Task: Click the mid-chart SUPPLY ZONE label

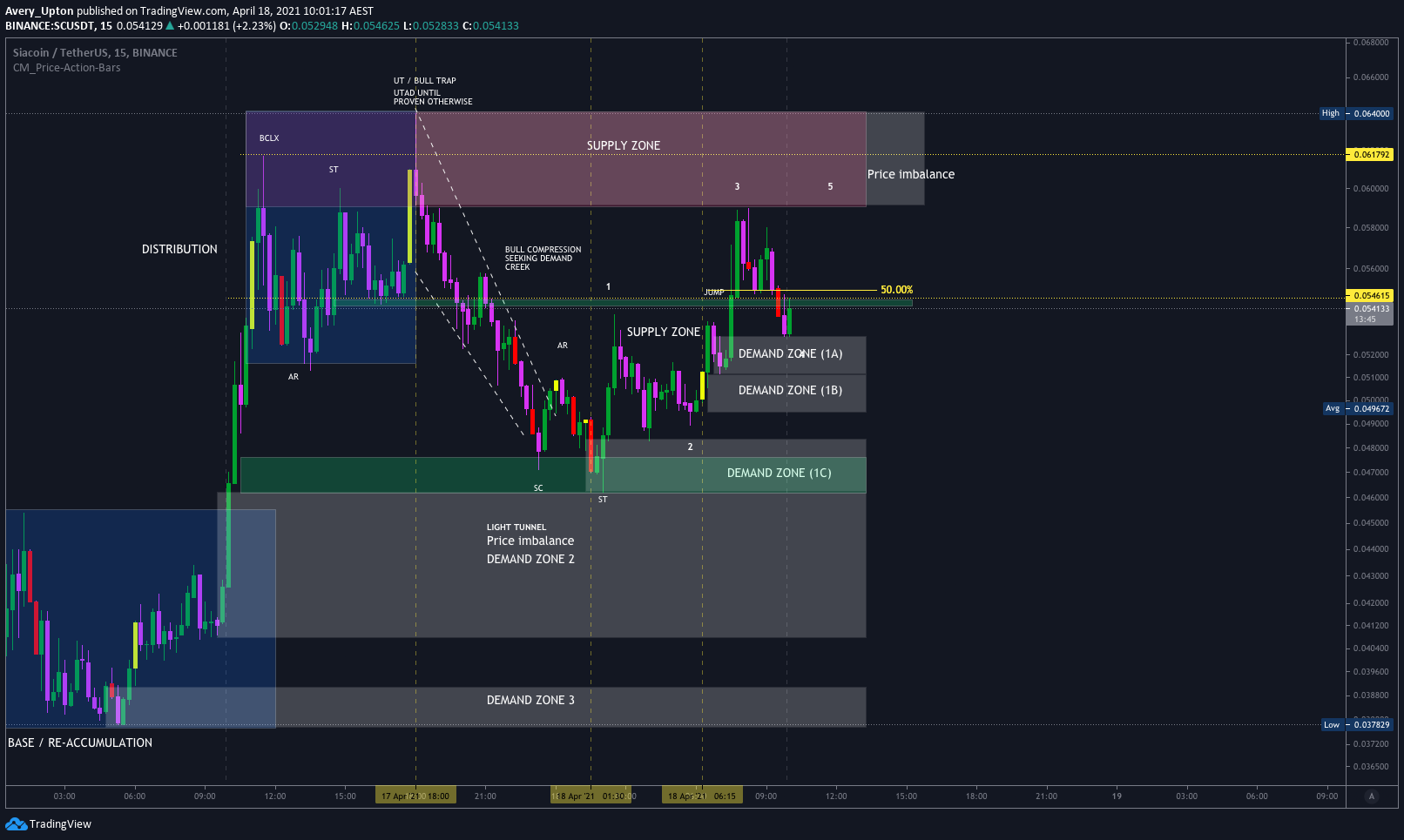Action: [664, 332]
